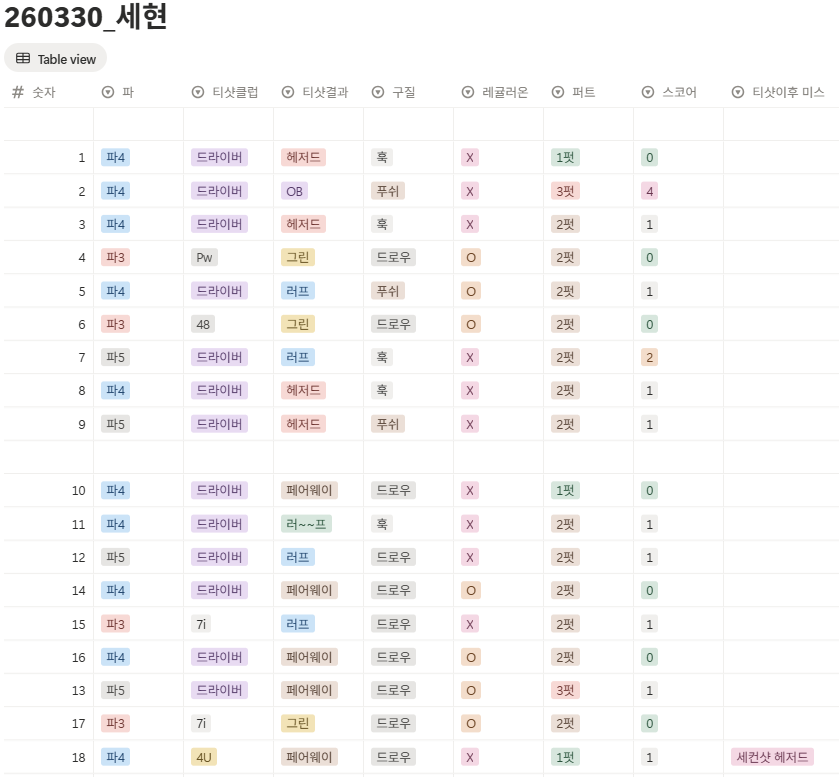Select the 러프 tag in row 15

(x=298, y=624)
